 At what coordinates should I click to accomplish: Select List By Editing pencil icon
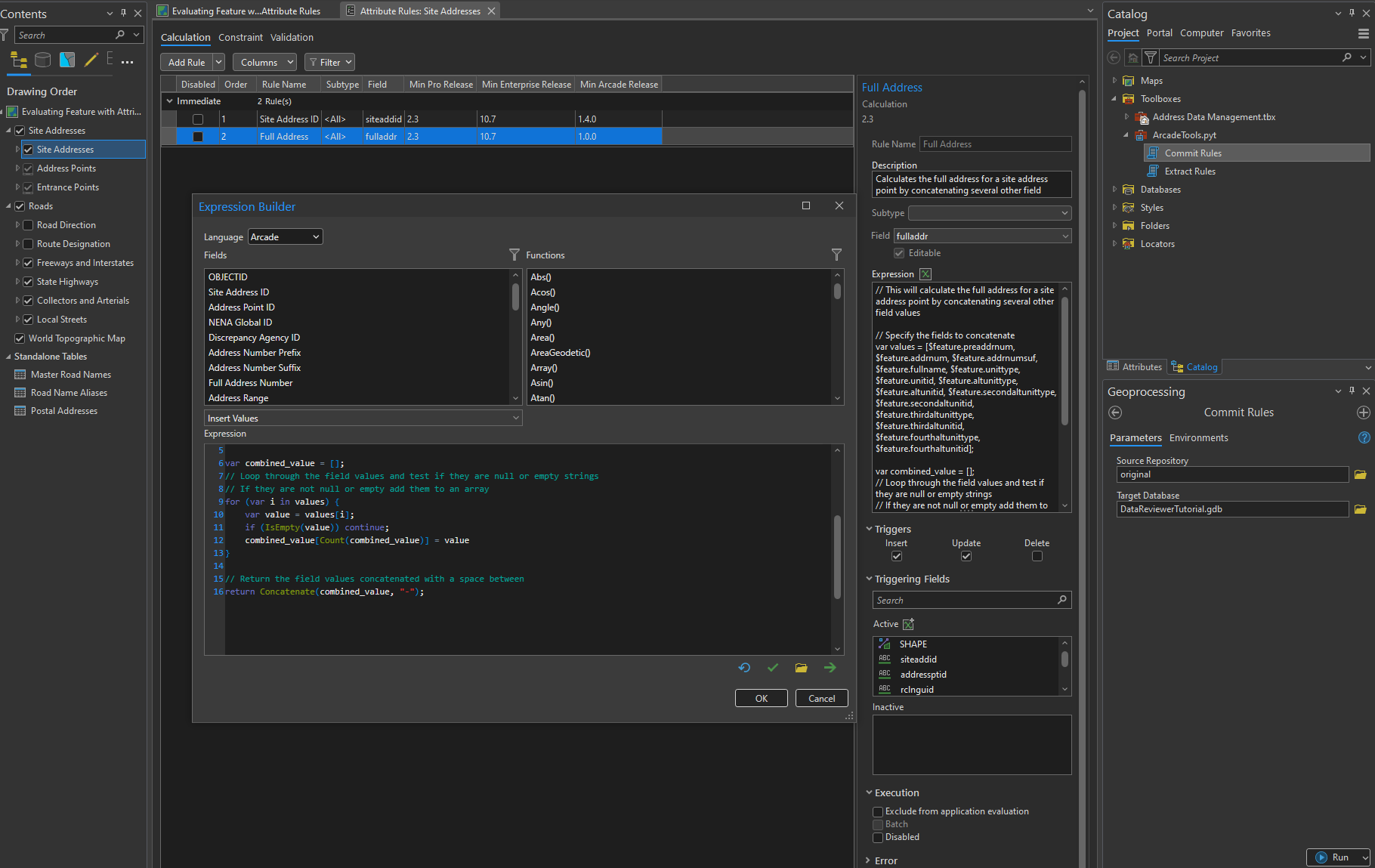(91, 60)
